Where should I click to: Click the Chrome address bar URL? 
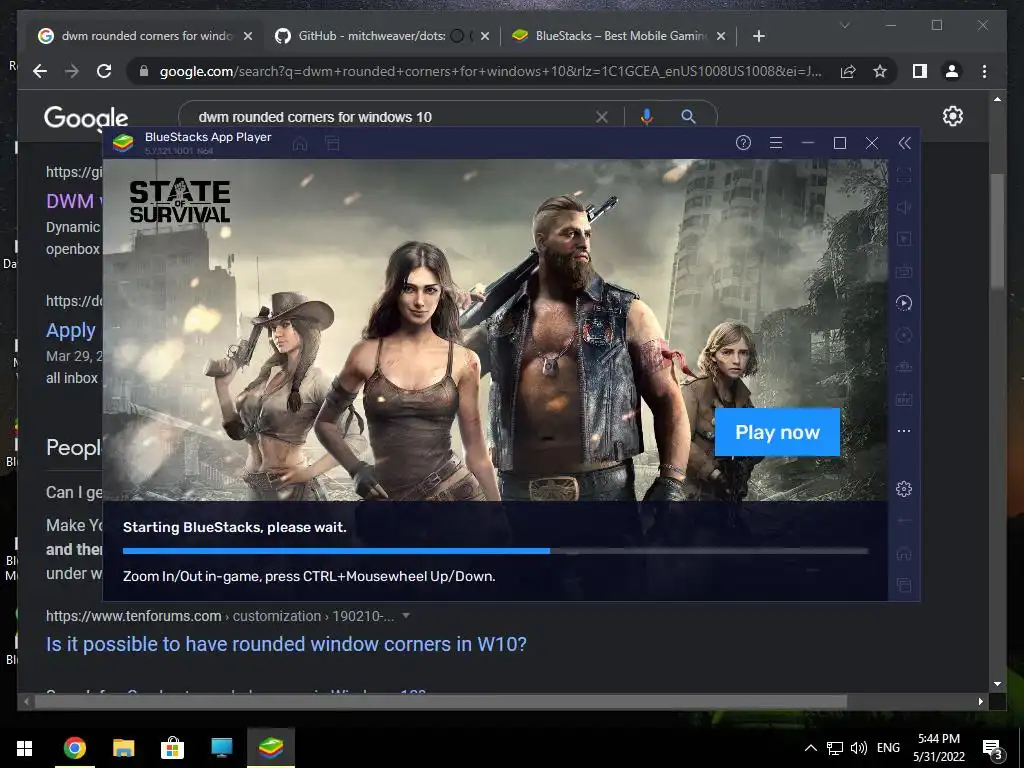pyautogui.click(x=490, y=71)
